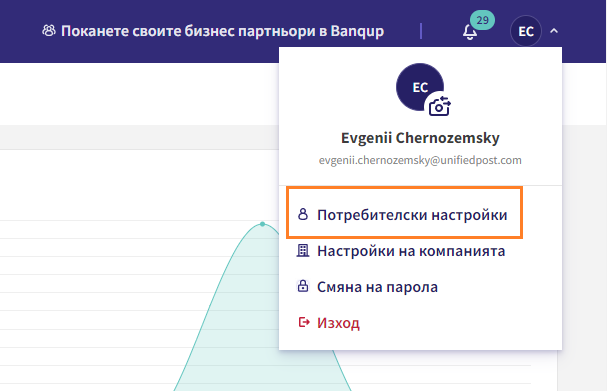The height and width of the screenshot is (391, 607).
Task: Click the change profile photo camera icon
Action: (440, 106)
